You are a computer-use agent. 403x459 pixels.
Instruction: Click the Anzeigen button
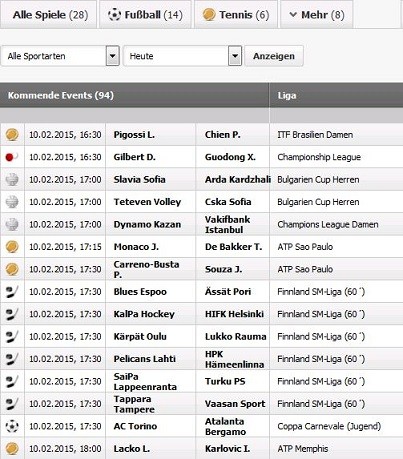(274, 56)
